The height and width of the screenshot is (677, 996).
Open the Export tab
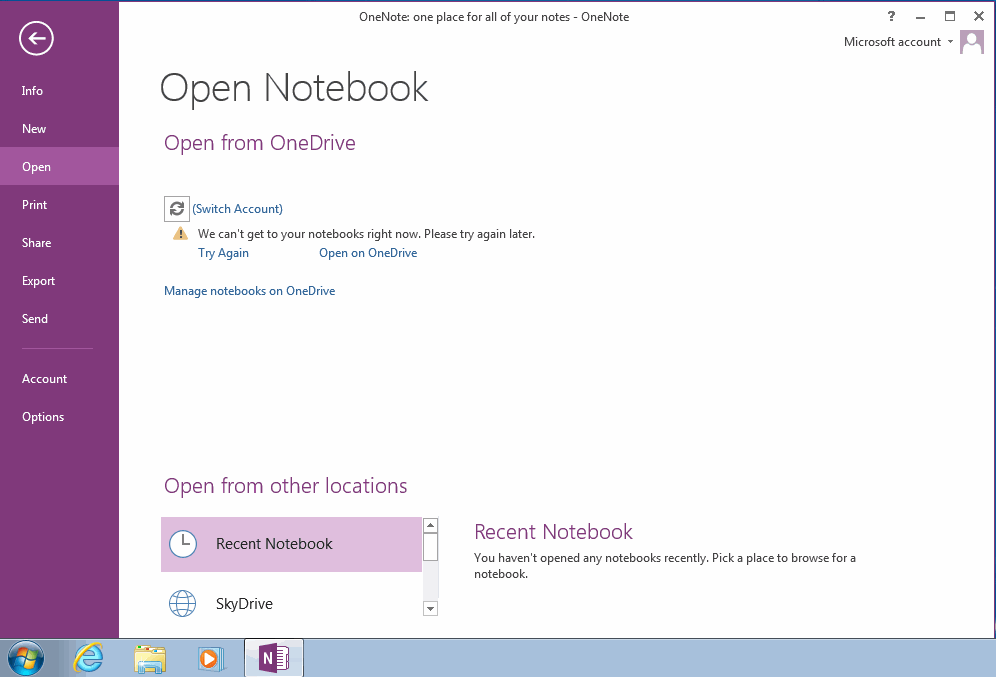click(x=59, y=281)
